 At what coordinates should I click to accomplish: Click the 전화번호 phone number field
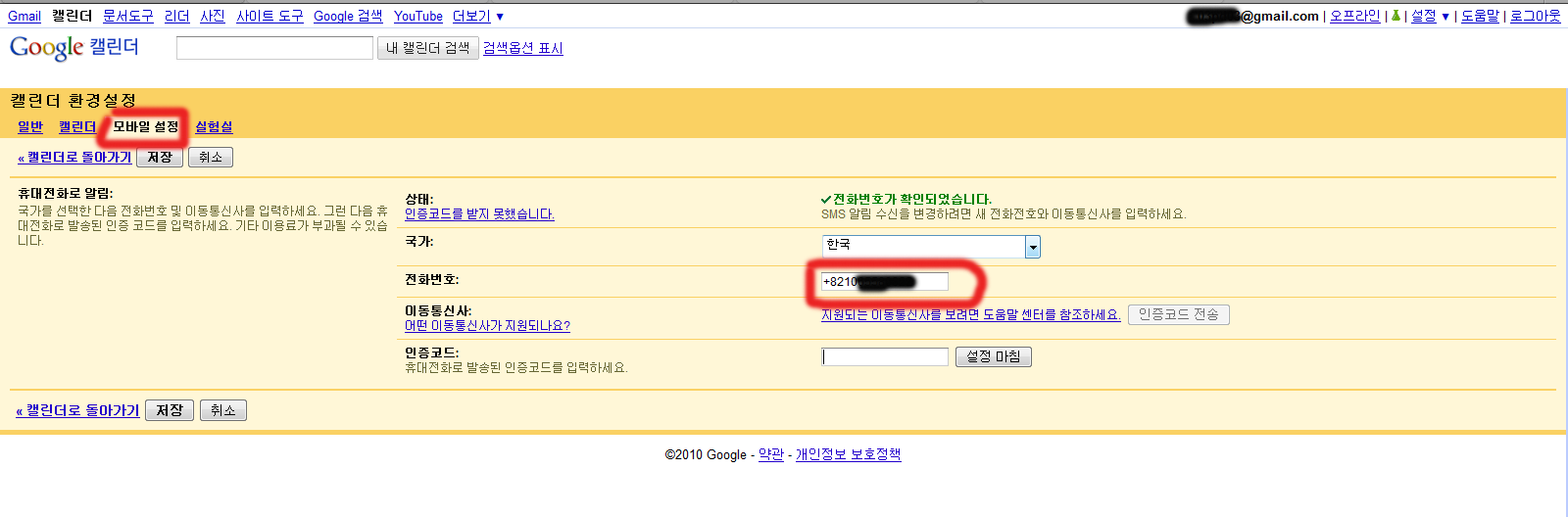885,282
